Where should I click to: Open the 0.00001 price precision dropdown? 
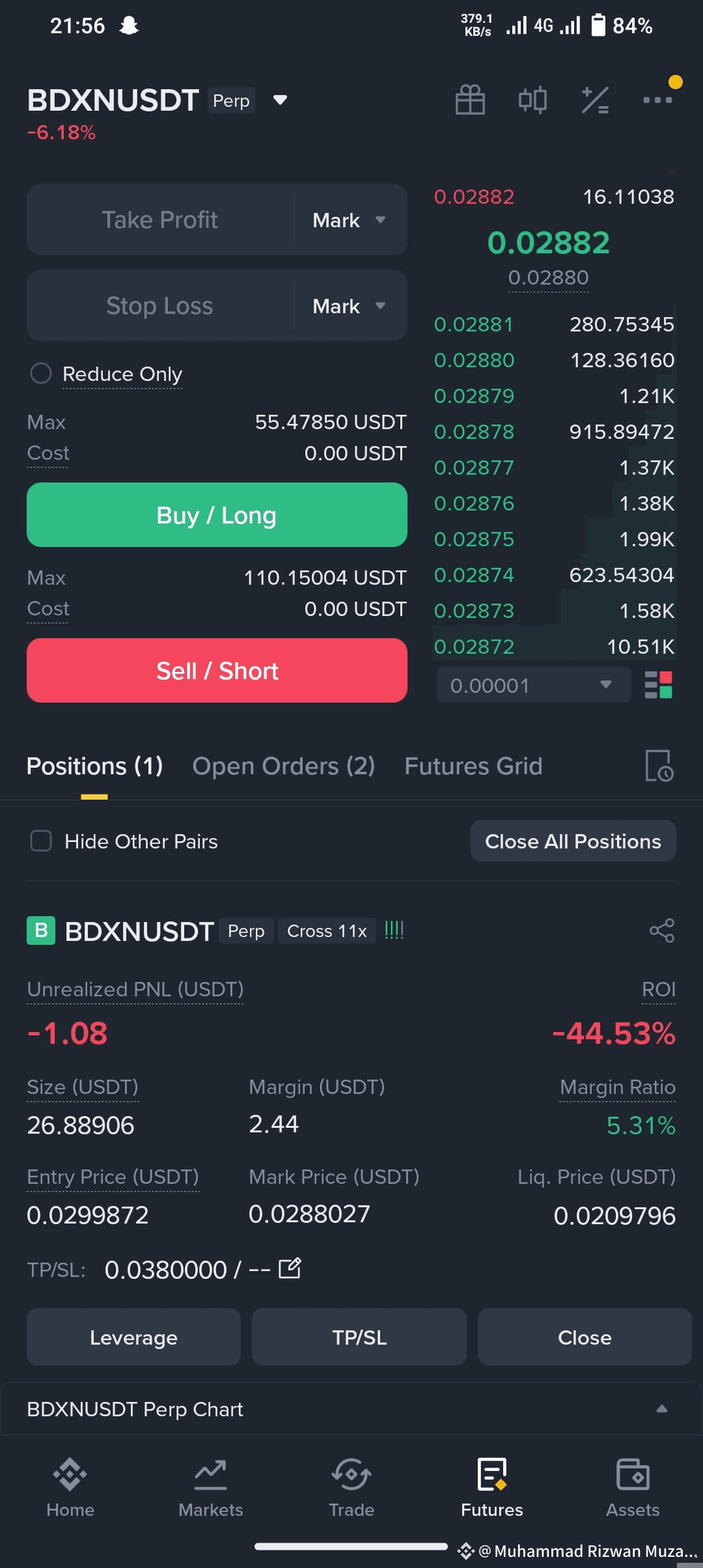point(533,685)
